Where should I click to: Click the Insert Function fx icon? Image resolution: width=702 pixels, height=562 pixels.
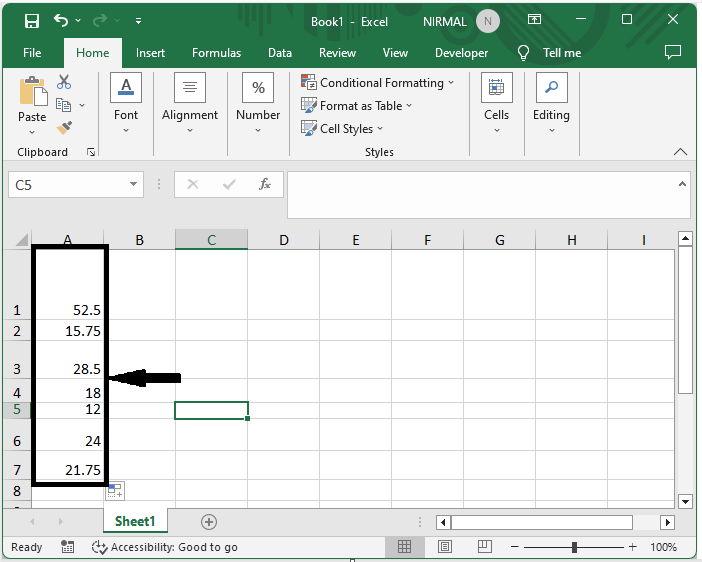pyautogui.click(x=265, y=184)
